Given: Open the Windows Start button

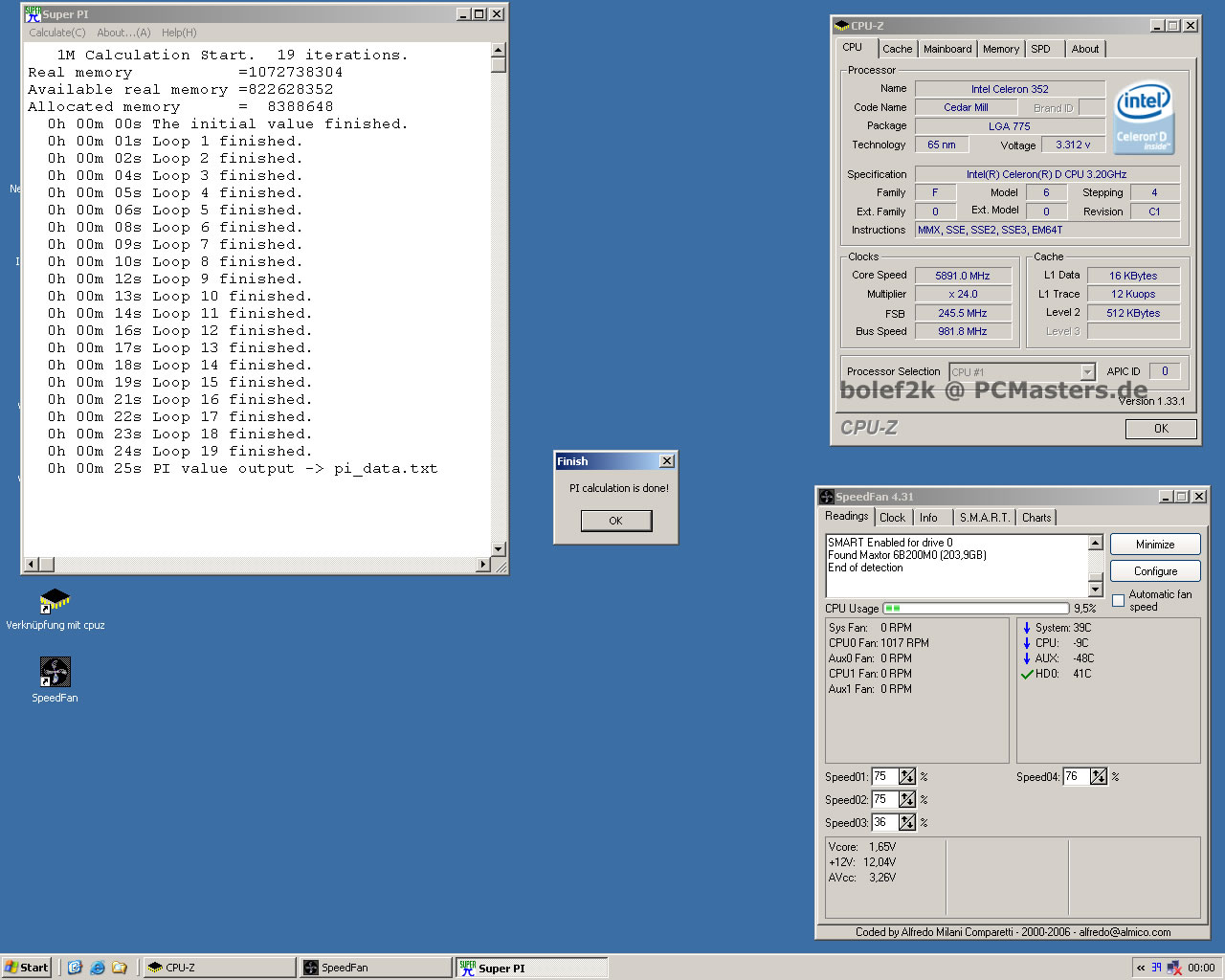Looking at the screenshot, I should pos(26,968).
